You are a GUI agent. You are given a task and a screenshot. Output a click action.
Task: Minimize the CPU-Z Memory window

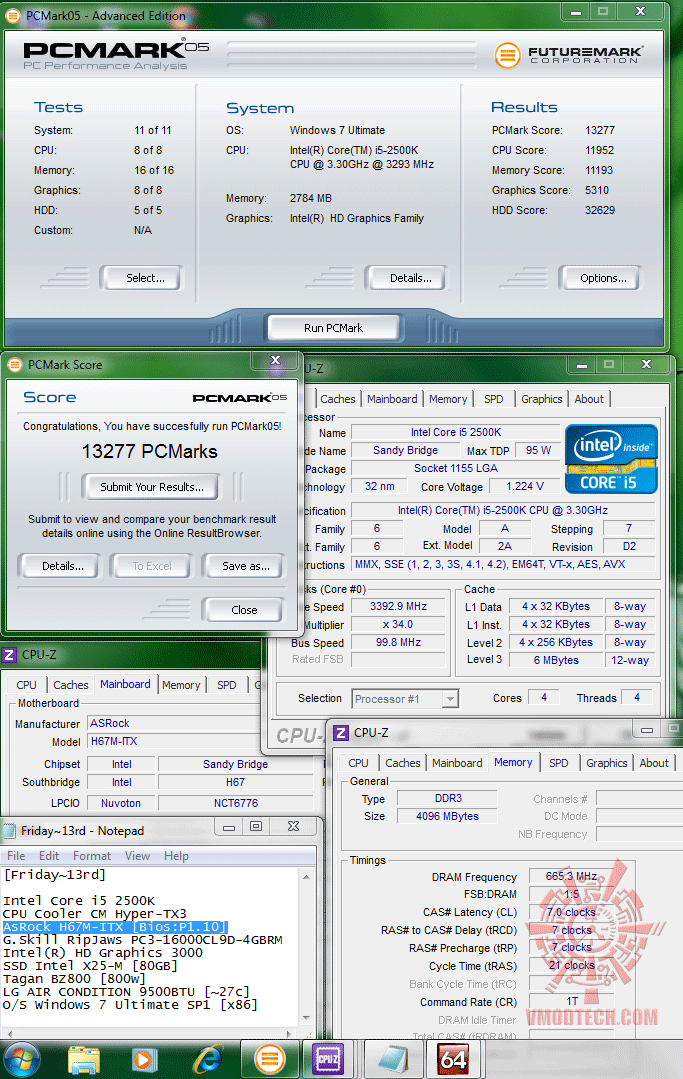tap(647, 729)
